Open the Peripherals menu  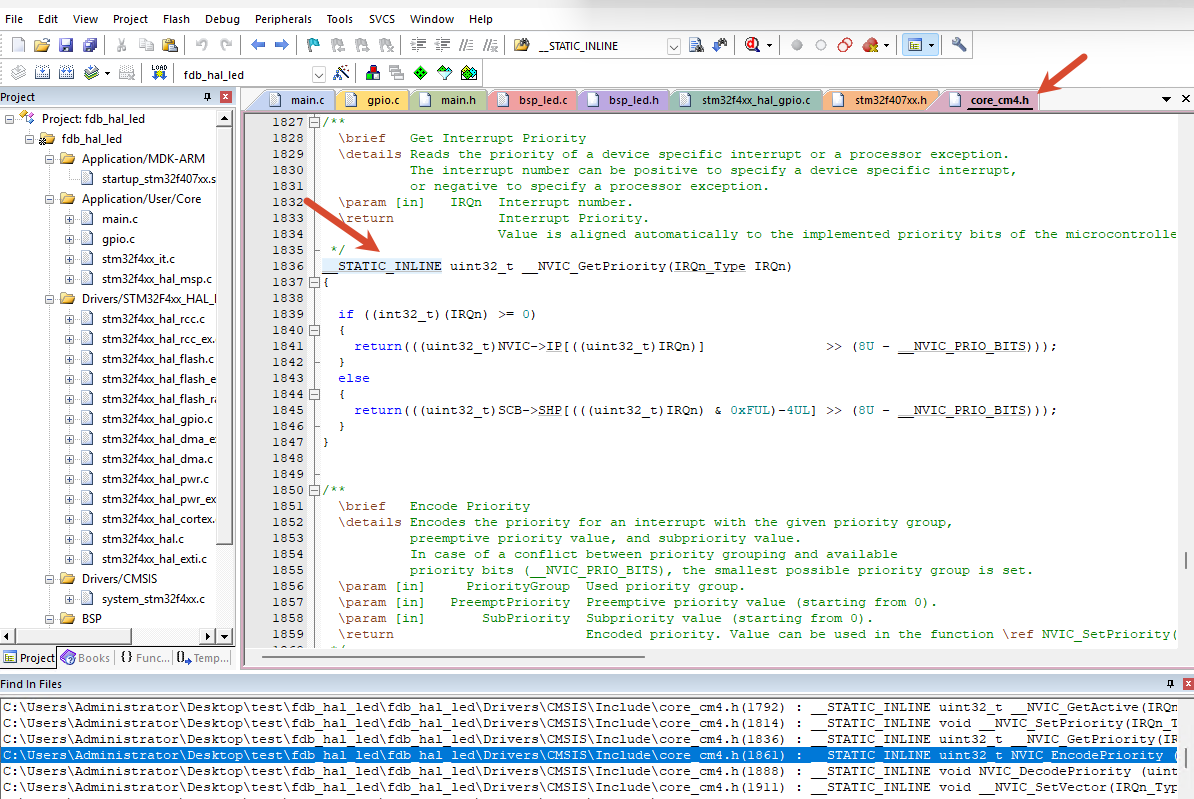(283, 19)
